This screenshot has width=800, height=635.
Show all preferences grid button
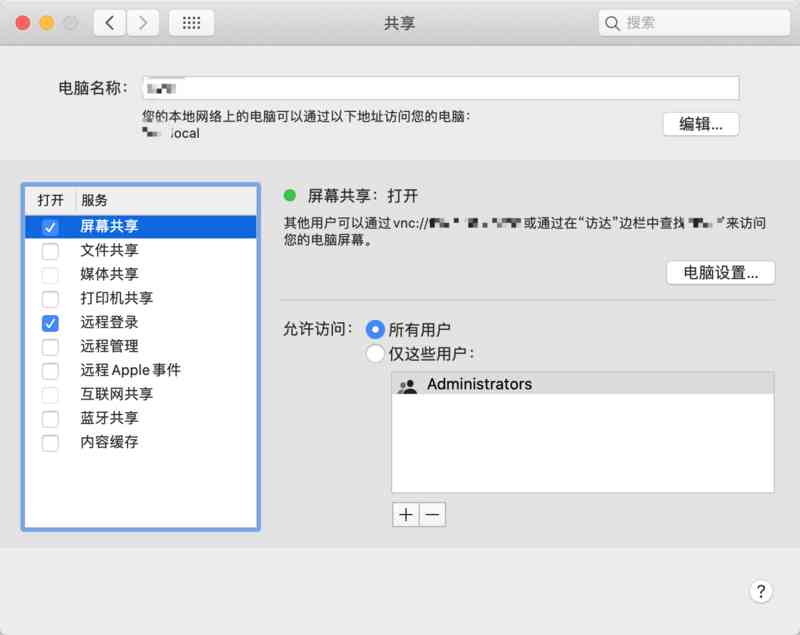pyautogui.click(x=191, y=22)
